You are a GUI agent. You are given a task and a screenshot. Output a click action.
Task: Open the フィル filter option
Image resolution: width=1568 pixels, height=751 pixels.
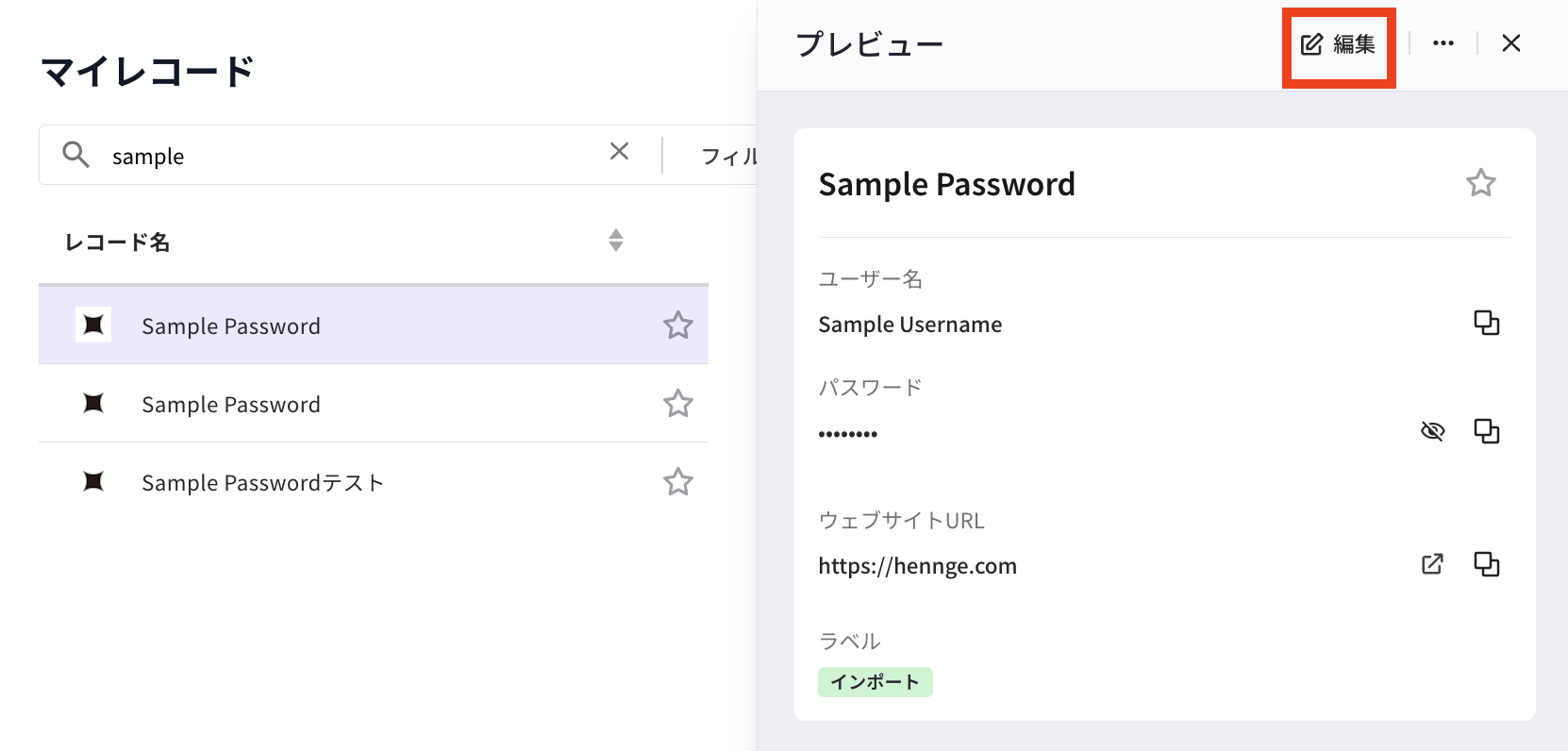(729, 156)
